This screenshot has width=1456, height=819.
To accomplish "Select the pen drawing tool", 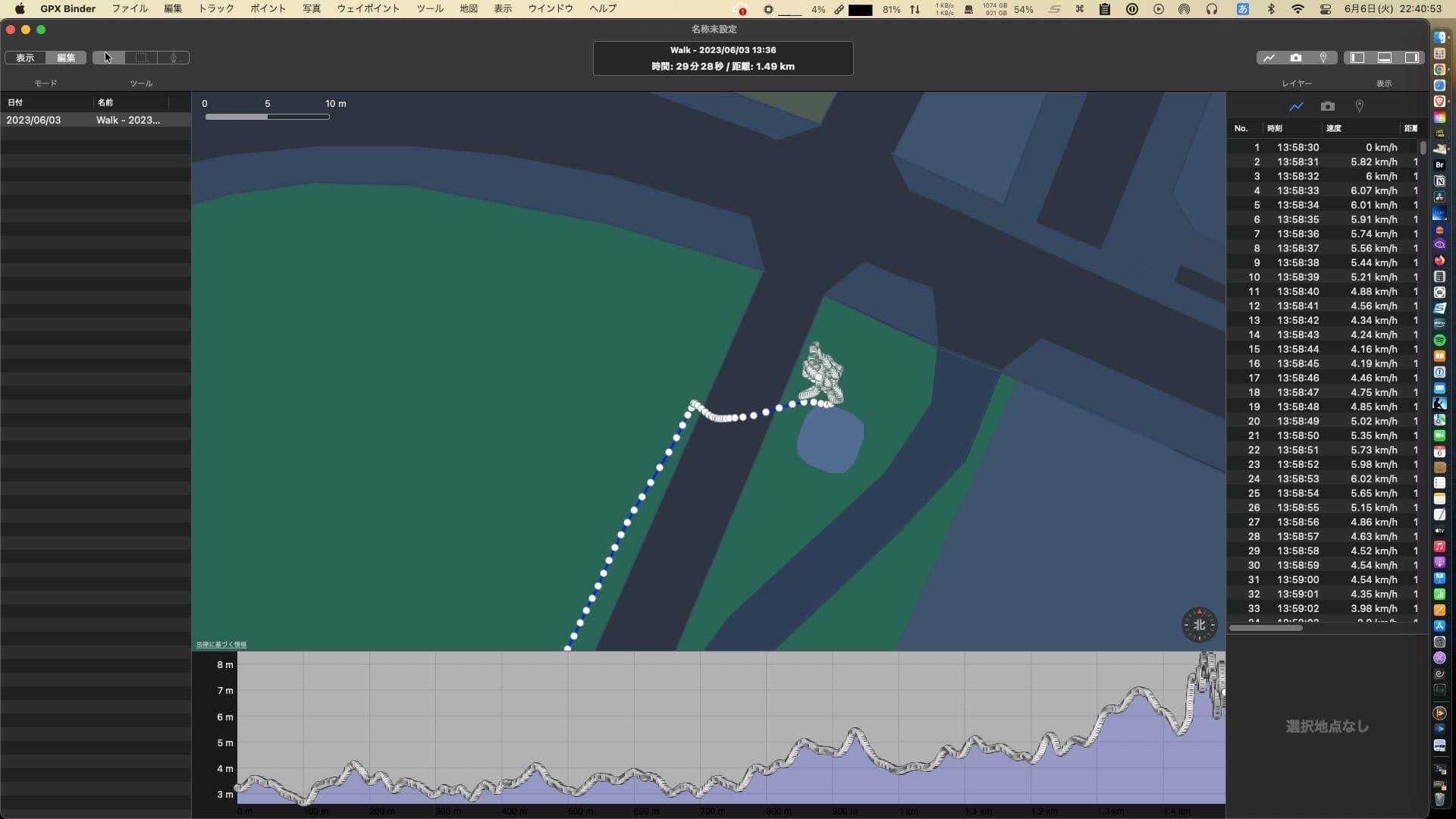I will pos(174,58).
